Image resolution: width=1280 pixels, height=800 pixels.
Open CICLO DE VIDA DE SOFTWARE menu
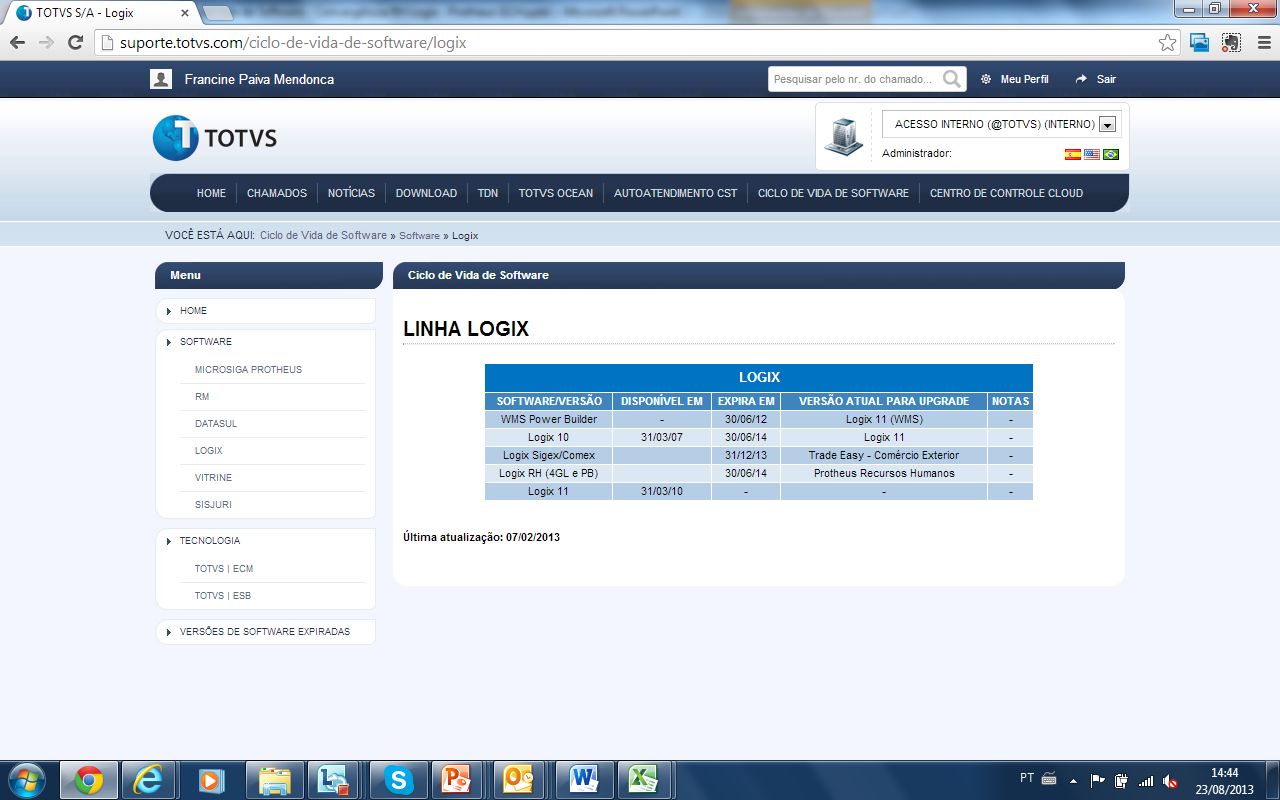833,193
